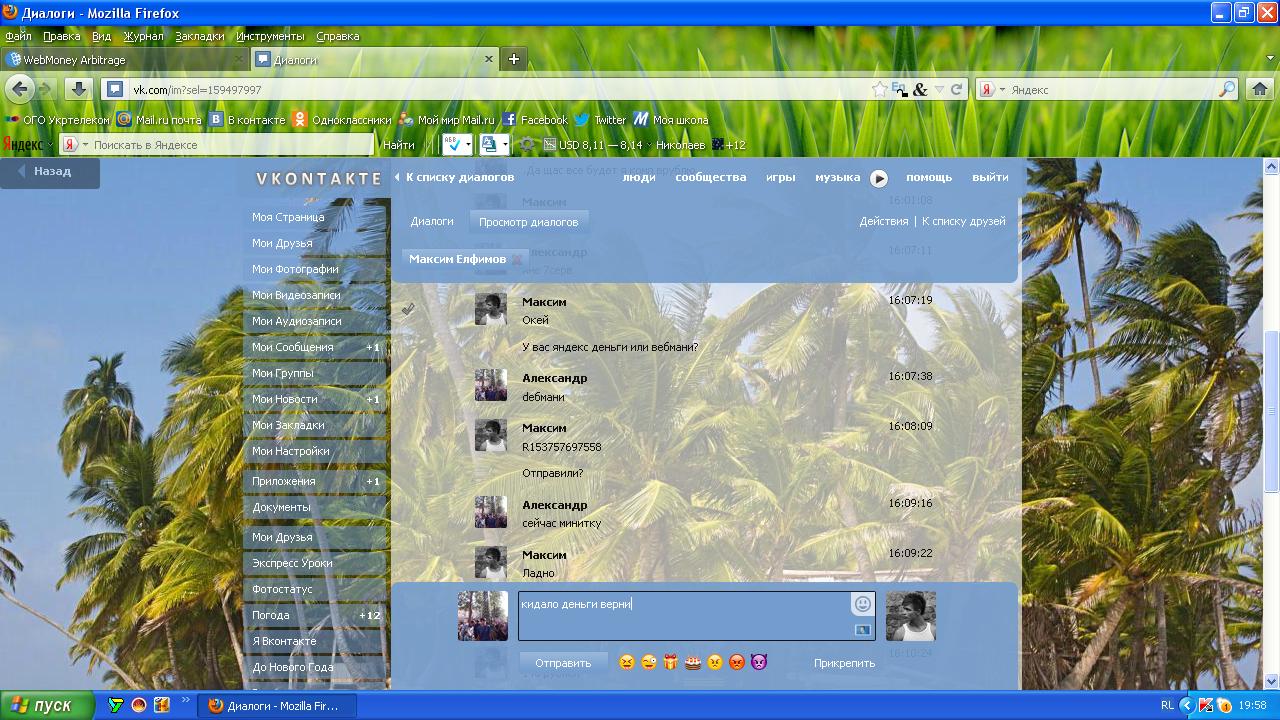Open the Справка menu
Screen dimensions: 1280x720
(x=337, y=36)
